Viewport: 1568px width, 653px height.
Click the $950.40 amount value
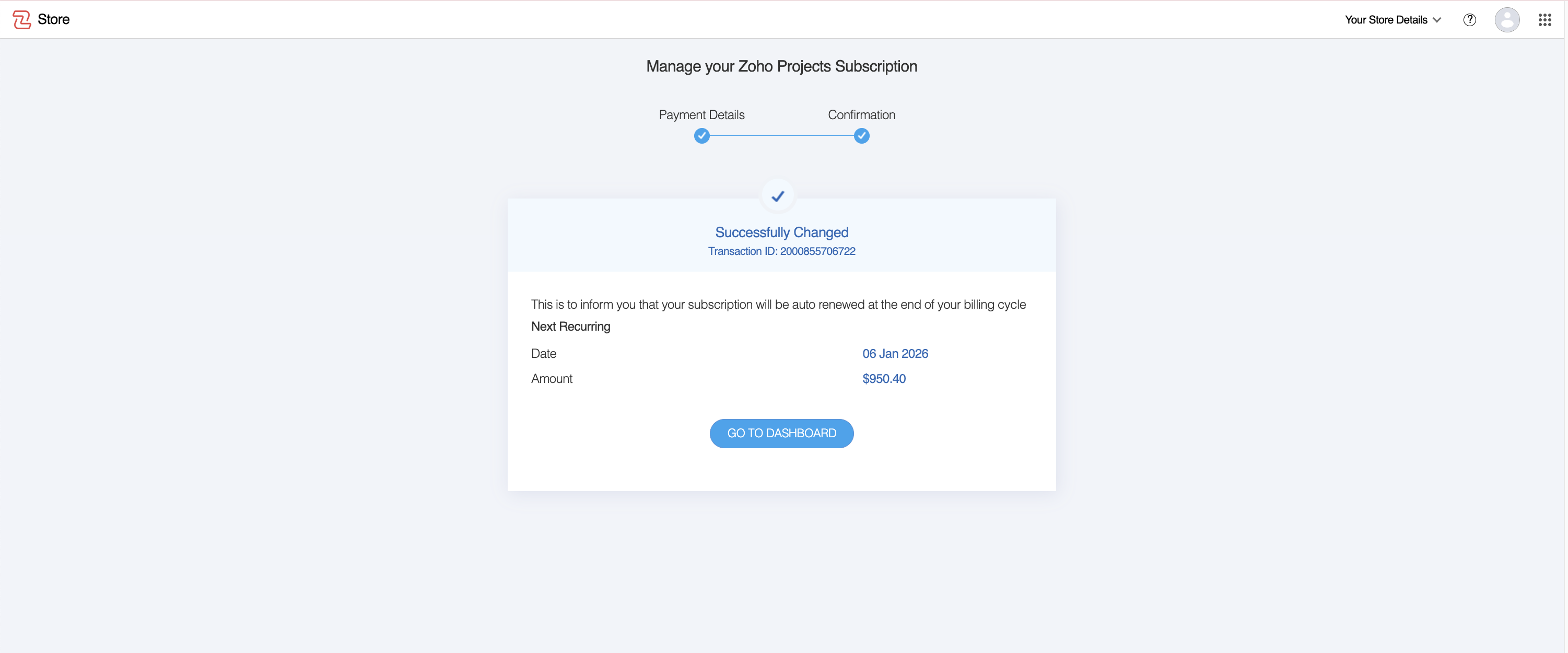[x=884, y=378]
